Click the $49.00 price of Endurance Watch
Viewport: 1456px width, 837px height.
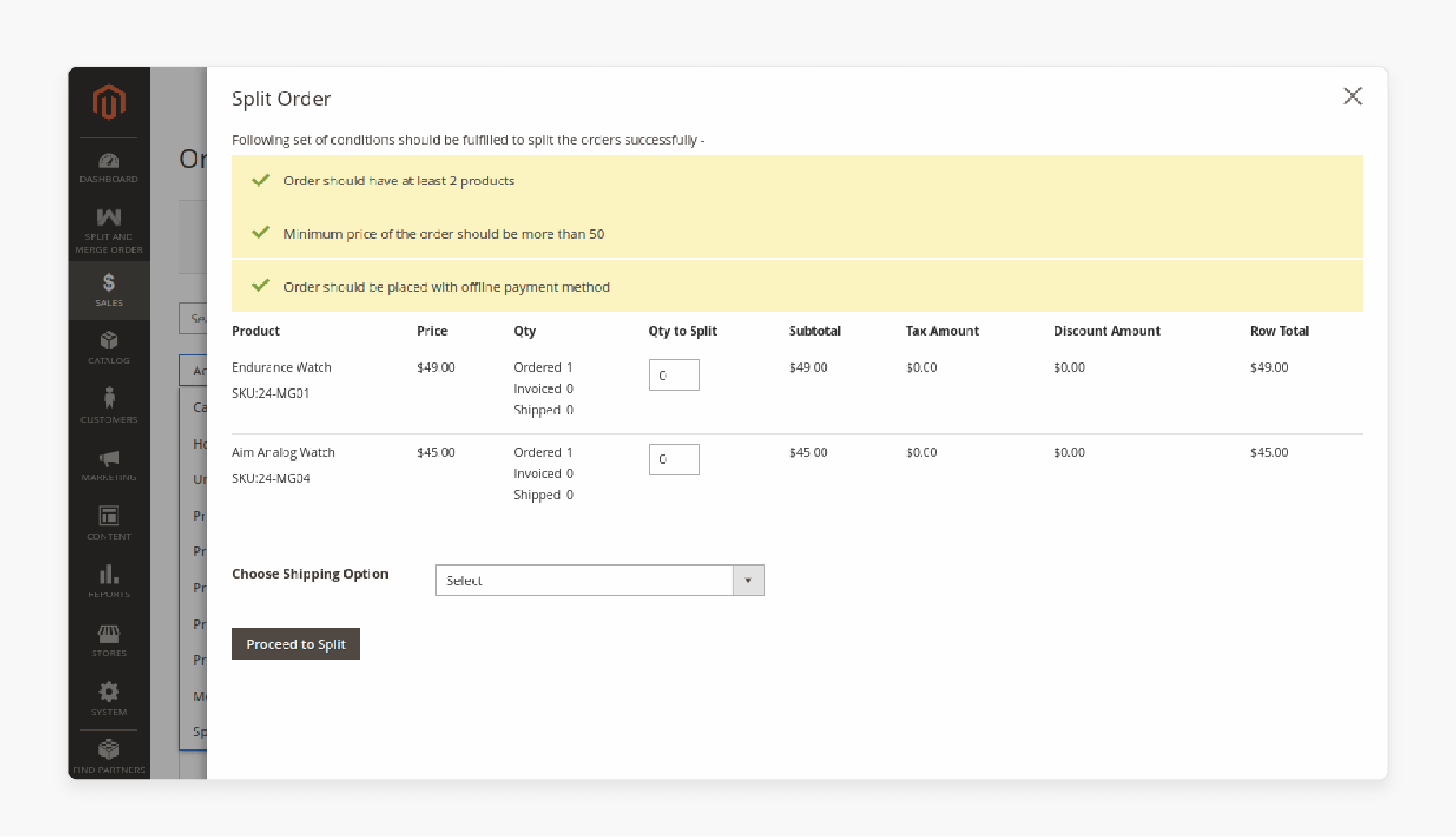point(436,367)
